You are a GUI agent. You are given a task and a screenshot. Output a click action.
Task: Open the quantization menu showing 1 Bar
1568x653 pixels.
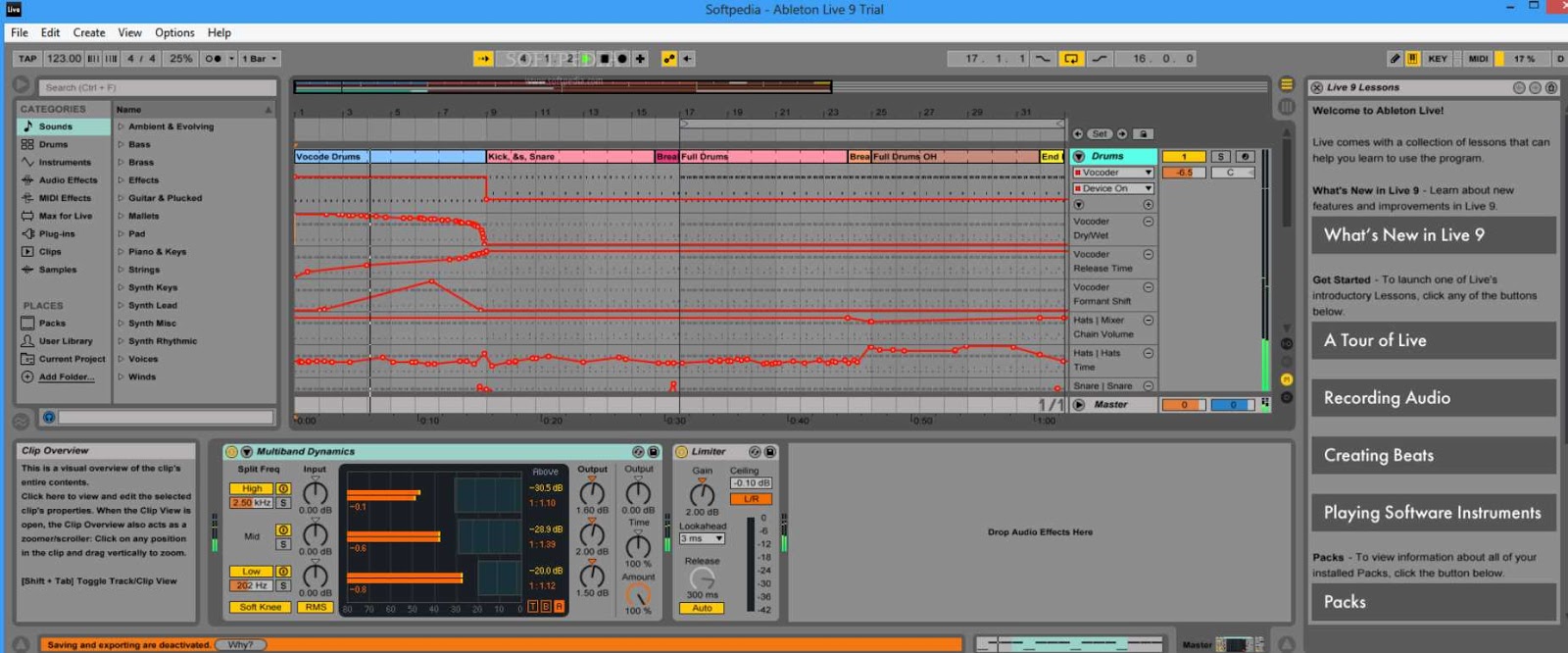coord(261,59)
